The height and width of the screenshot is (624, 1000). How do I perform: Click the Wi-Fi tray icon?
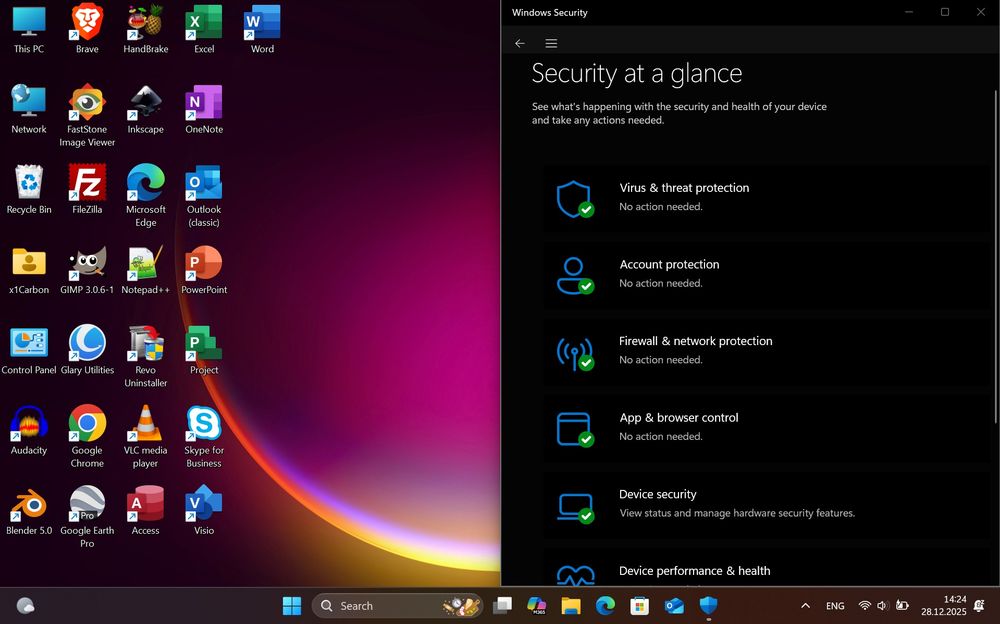[865, 605]
